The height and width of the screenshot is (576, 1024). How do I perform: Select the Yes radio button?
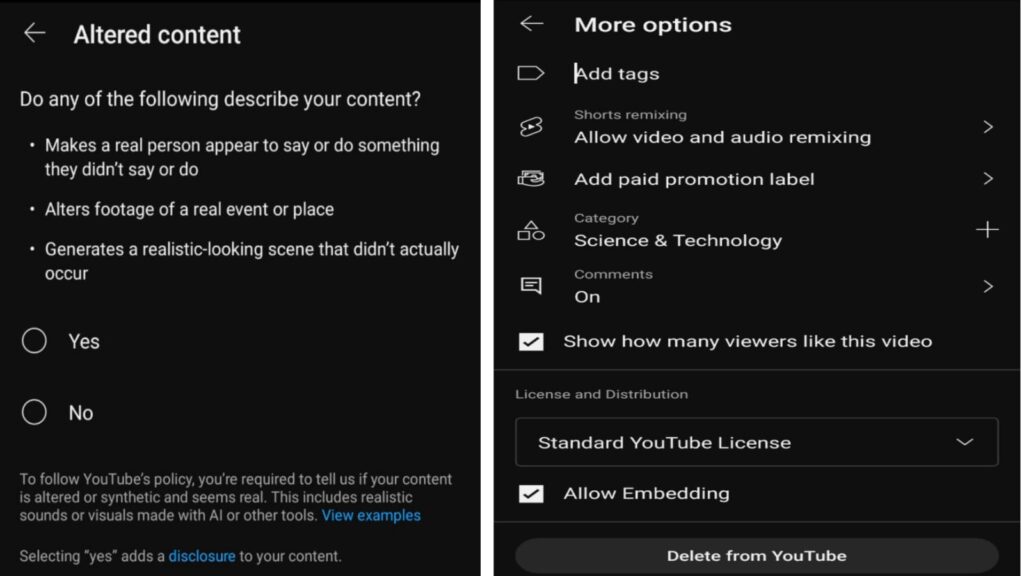[35, 341]
